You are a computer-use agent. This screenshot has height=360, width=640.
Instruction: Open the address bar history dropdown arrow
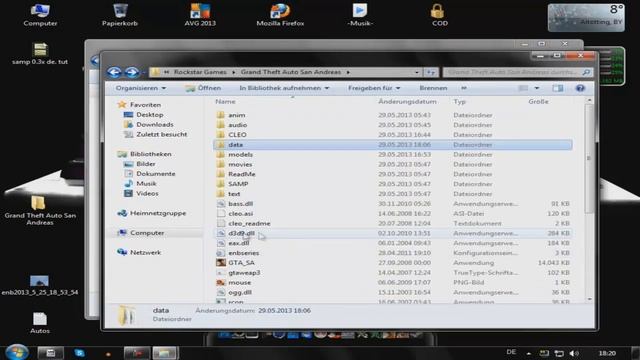tap(417, 72)
